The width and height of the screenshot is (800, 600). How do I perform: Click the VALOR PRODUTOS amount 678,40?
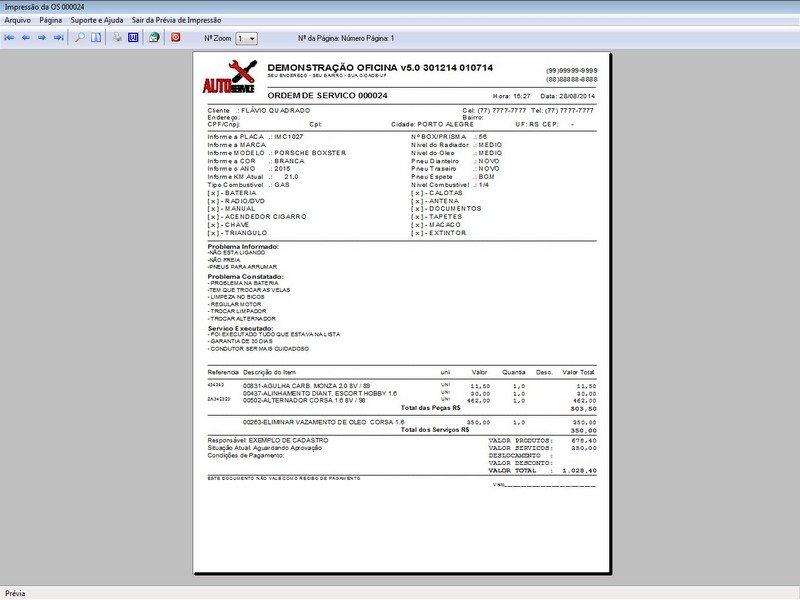pos(584,440)
